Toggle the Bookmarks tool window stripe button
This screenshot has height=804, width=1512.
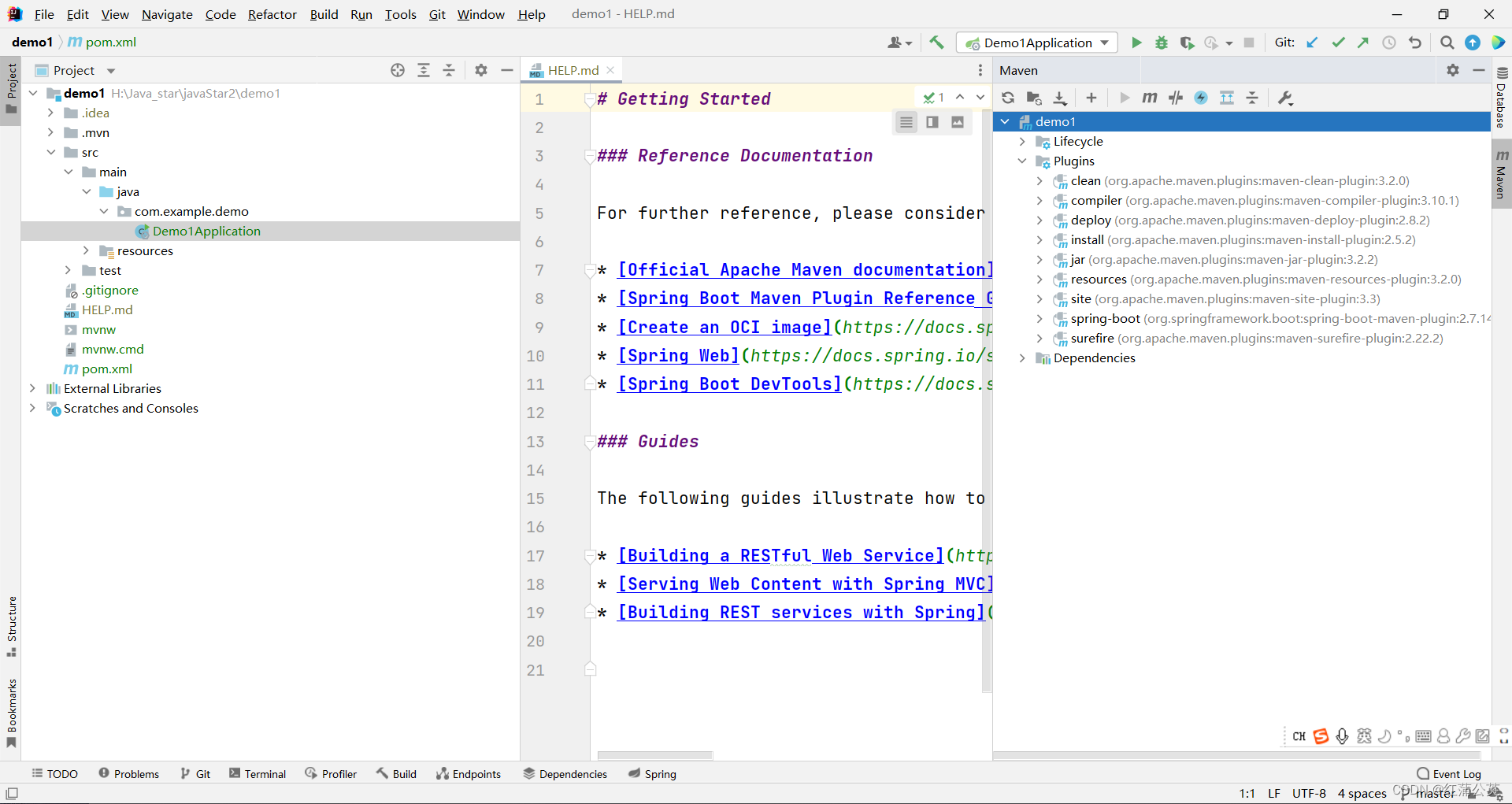(x=11, y=713)
